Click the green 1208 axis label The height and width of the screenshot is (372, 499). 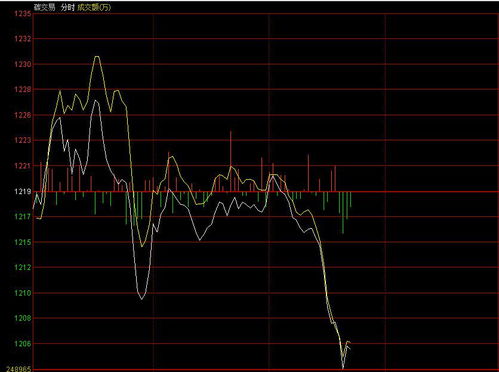coord(23,318)
